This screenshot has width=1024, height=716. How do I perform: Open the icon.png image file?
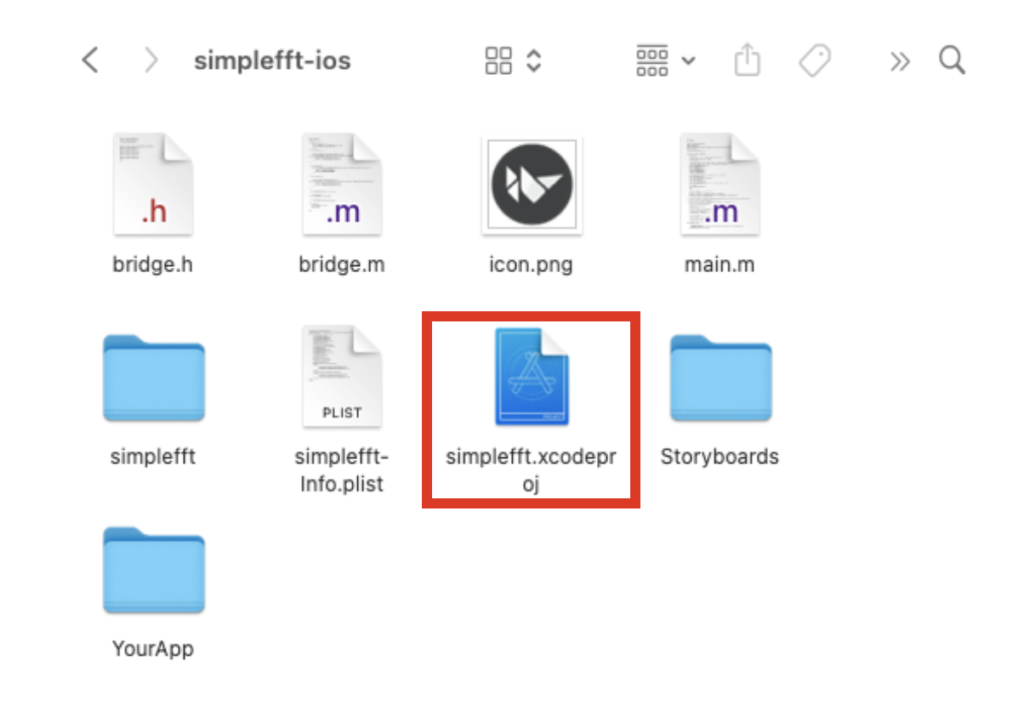(531, 183)
